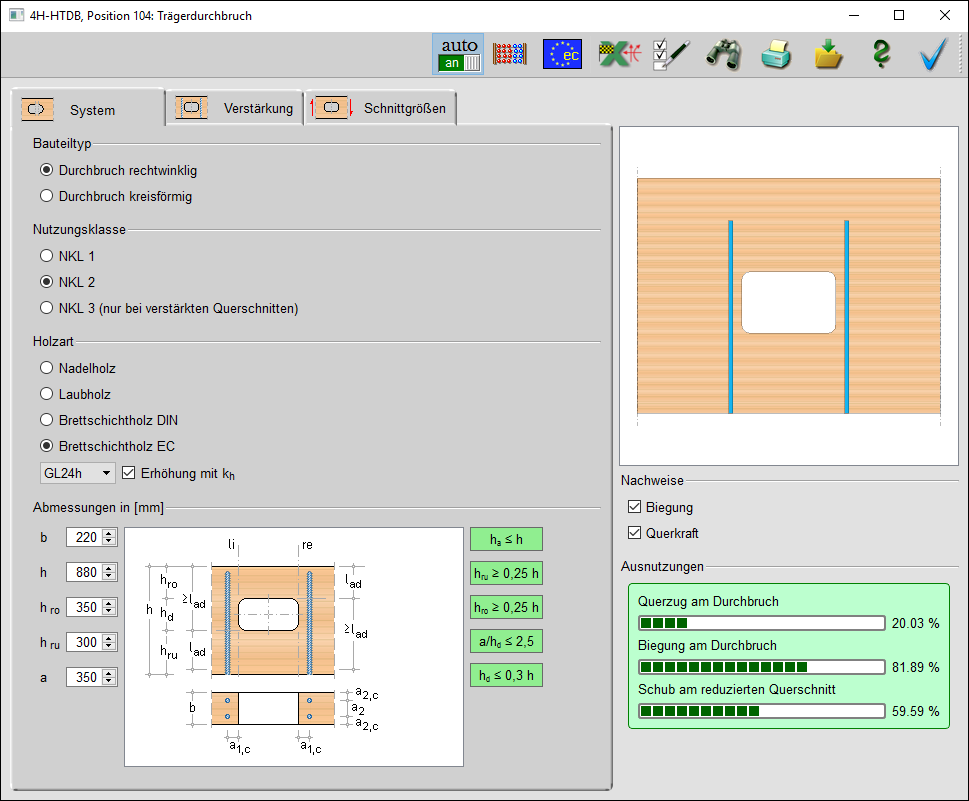Enable the Erhöhung mit kh checkbox

coord(128,472)
